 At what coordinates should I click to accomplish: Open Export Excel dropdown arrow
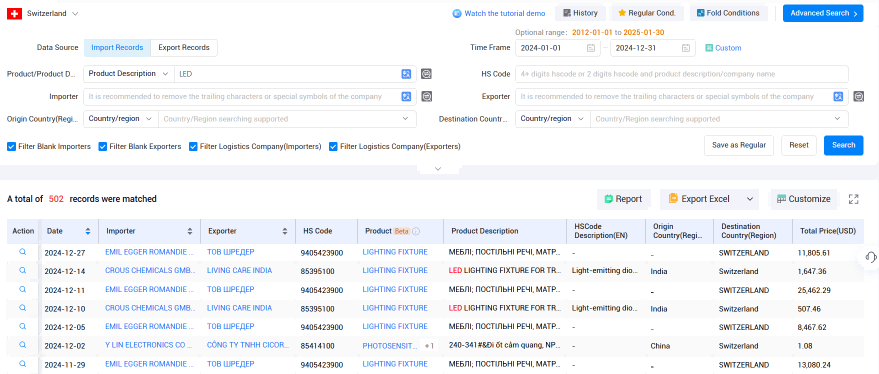750,199
